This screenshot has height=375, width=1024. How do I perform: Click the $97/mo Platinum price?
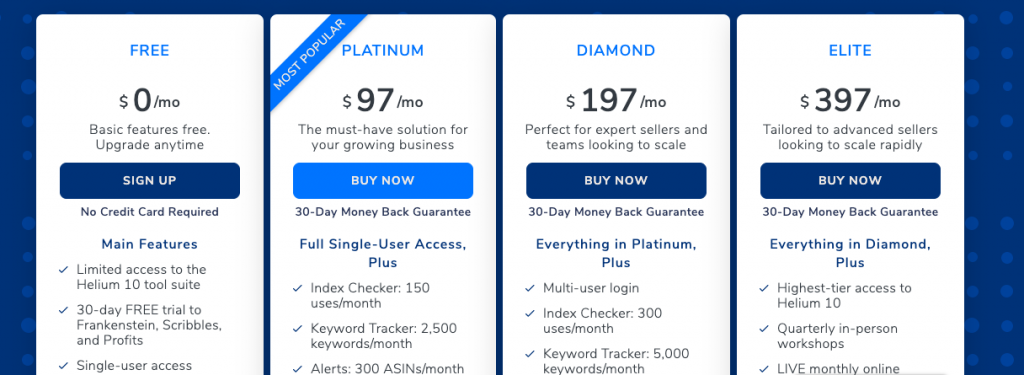coord(383,101)
